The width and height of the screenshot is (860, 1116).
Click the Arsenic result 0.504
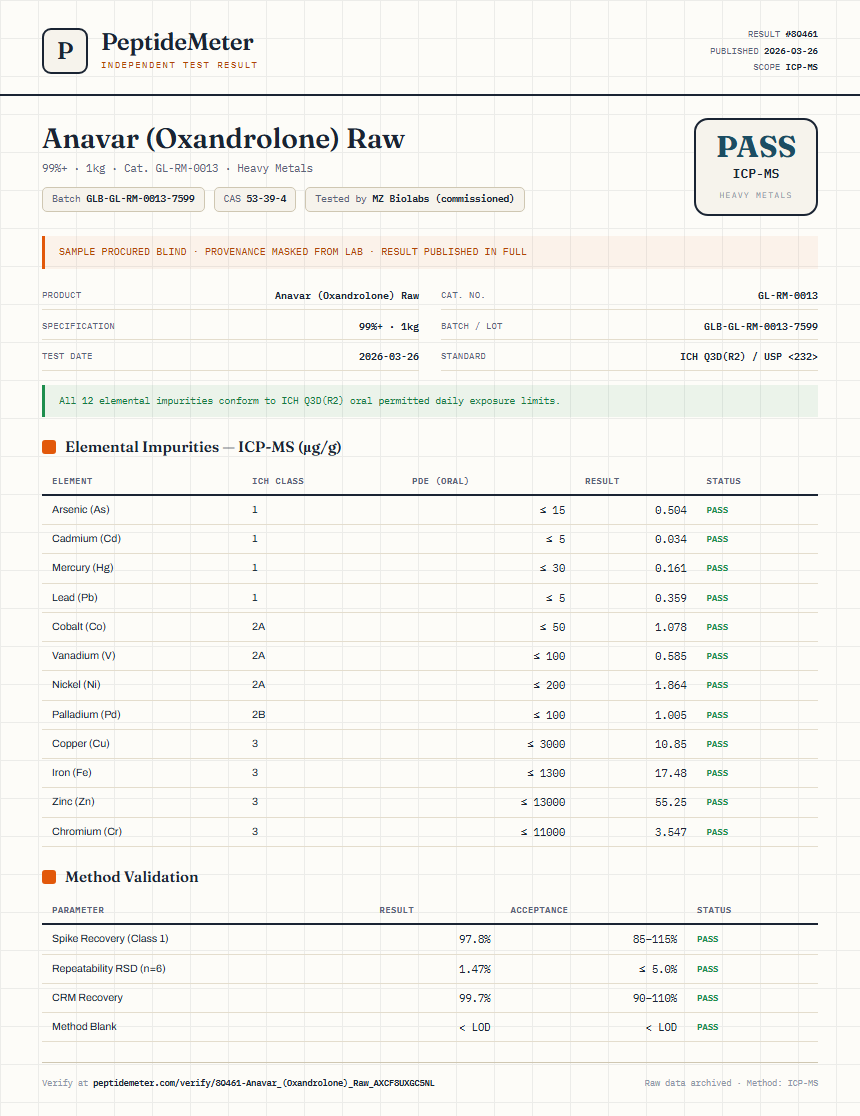click(671, 510)
